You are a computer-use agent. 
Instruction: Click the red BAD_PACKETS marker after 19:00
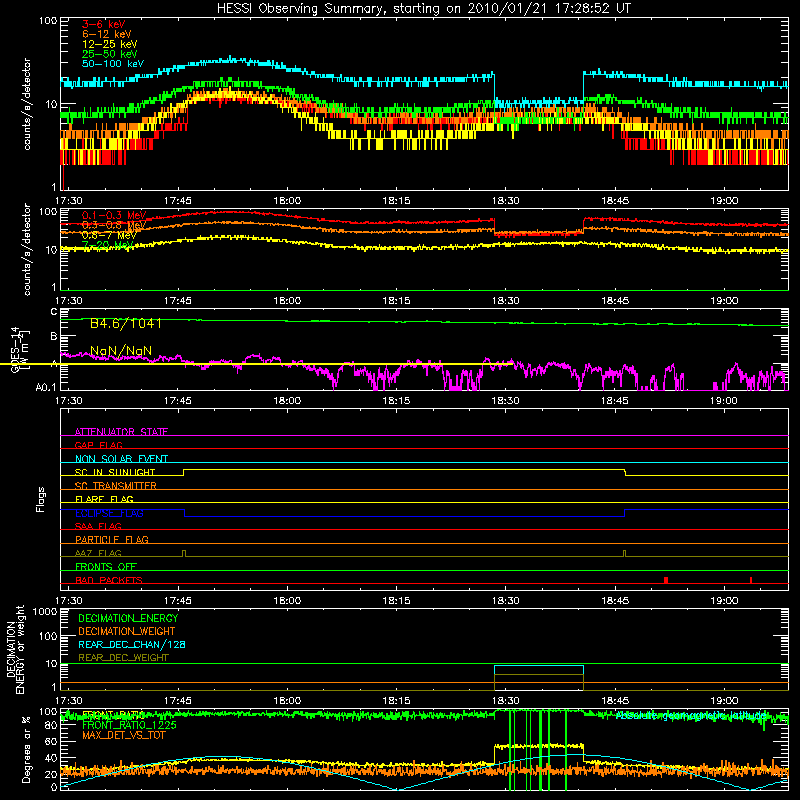(751, 580)
